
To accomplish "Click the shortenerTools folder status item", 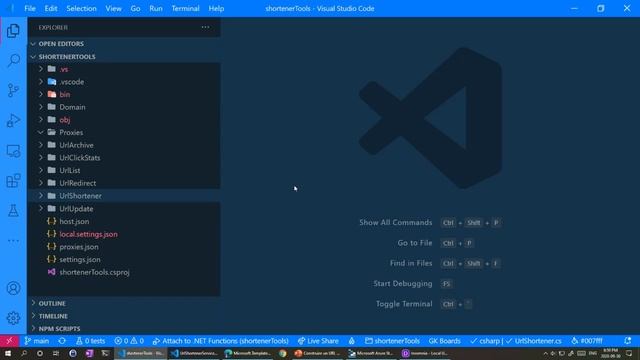I will [x=392, y=341].
